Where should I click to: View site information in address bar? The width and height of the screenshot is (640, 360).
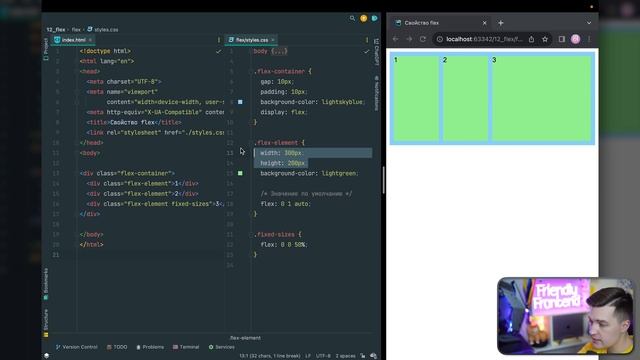[x=440, y=39]
